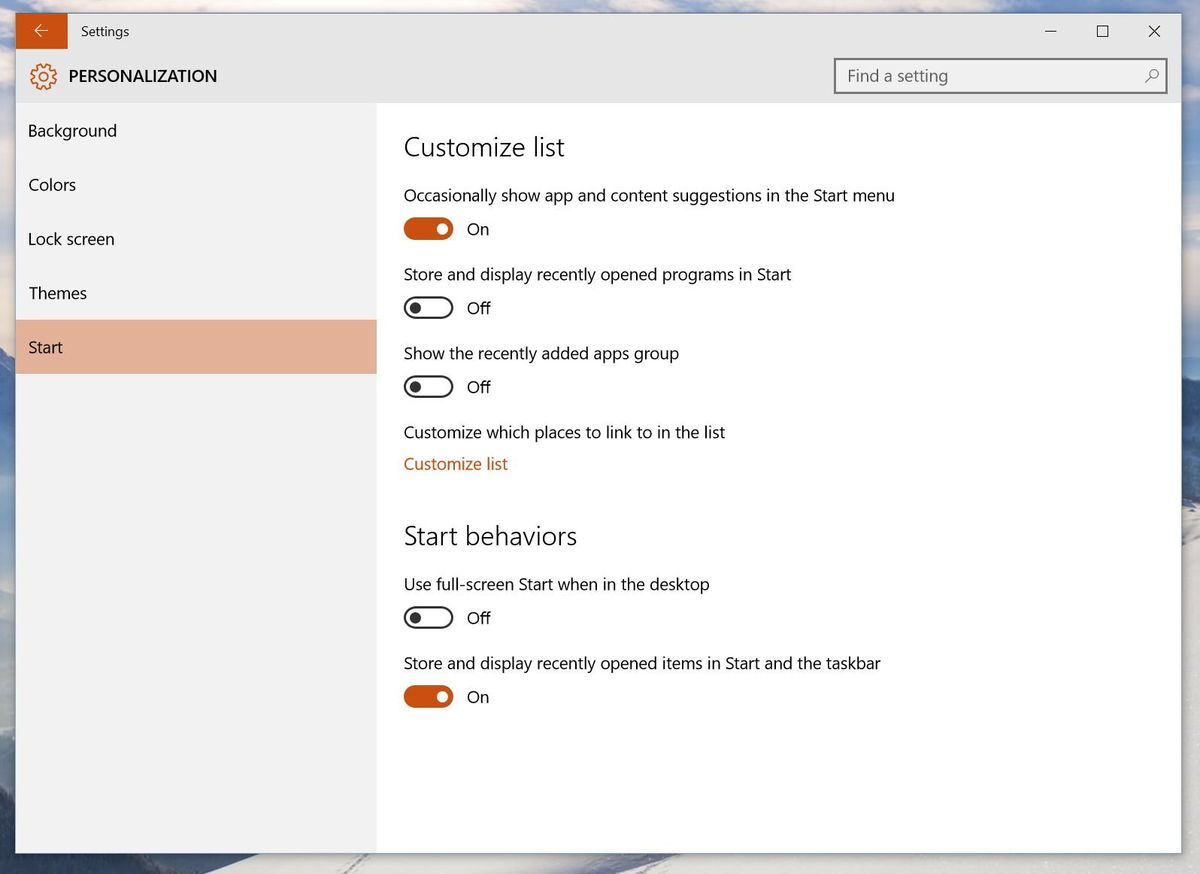Click the back arrow to leave Personalization
The width and height of the screenshot is (1200, 874).
40,30
